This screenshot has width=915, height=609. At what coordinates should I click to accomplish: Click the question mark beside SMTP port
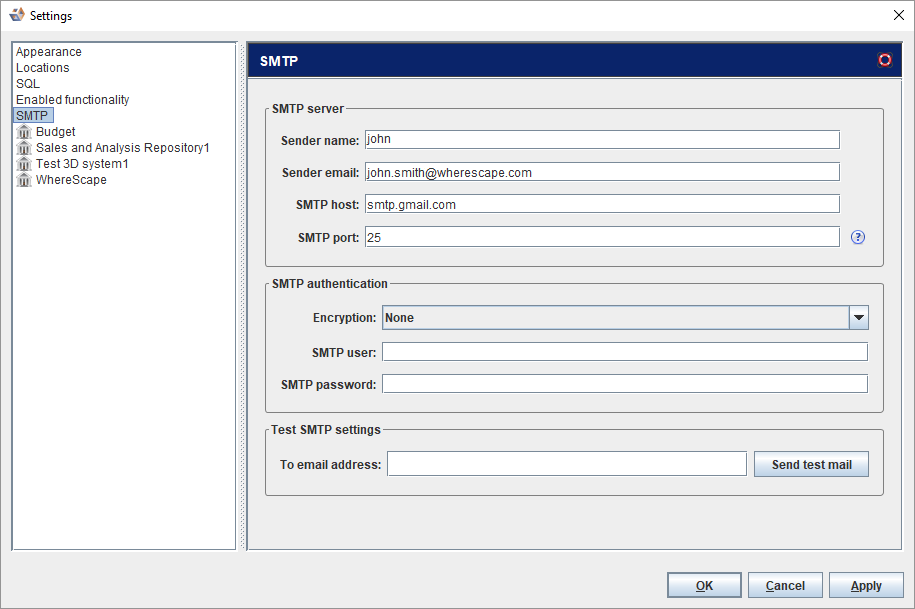pos(857,237)
